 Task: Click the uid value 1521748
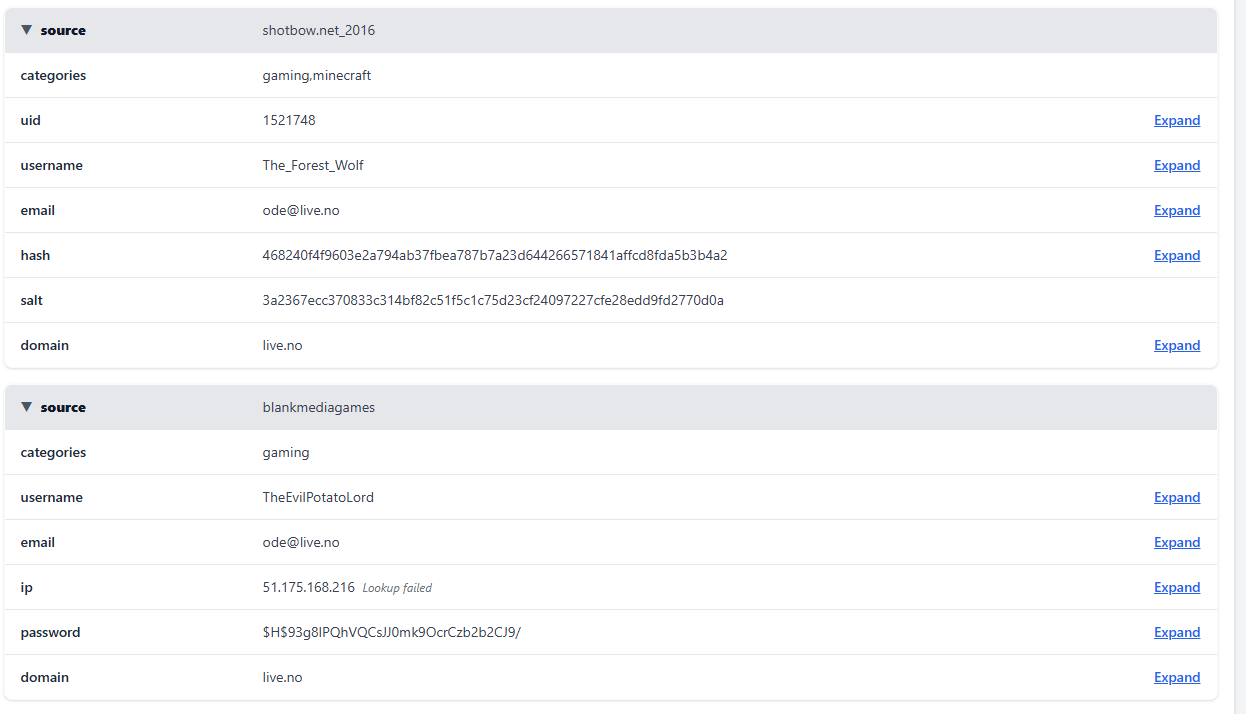[289, 120]
